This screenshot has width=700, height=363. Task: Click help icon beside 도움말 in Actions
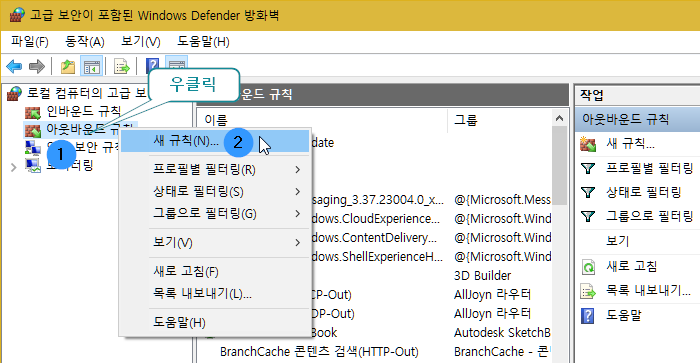[588, 316]
